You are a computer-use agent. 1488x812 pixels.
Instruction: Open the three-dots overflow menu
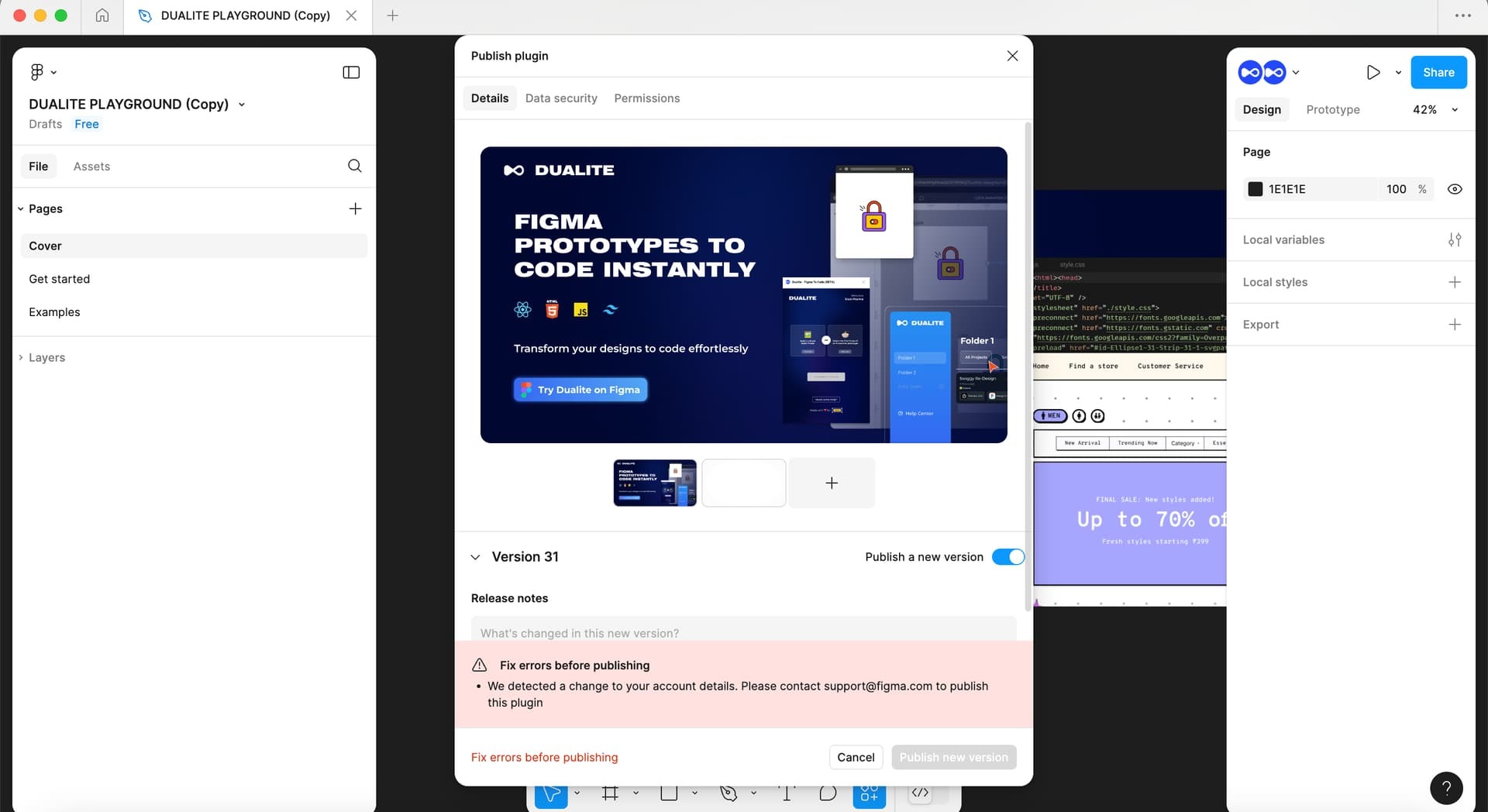pyautogui.click(x=1462, y=15)
